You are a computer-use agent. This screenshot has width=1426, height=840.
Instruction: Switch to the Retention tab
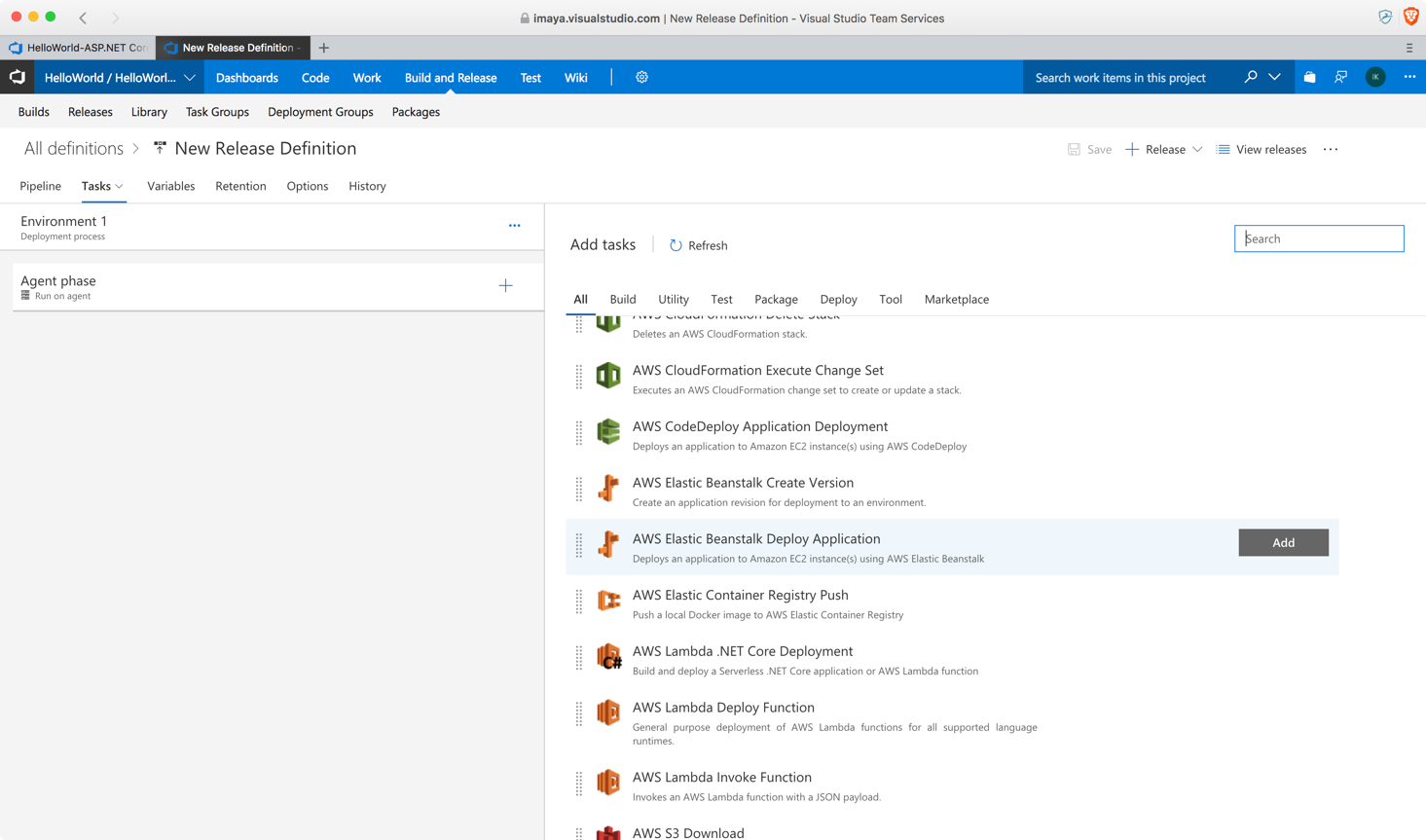pos(240,186)
